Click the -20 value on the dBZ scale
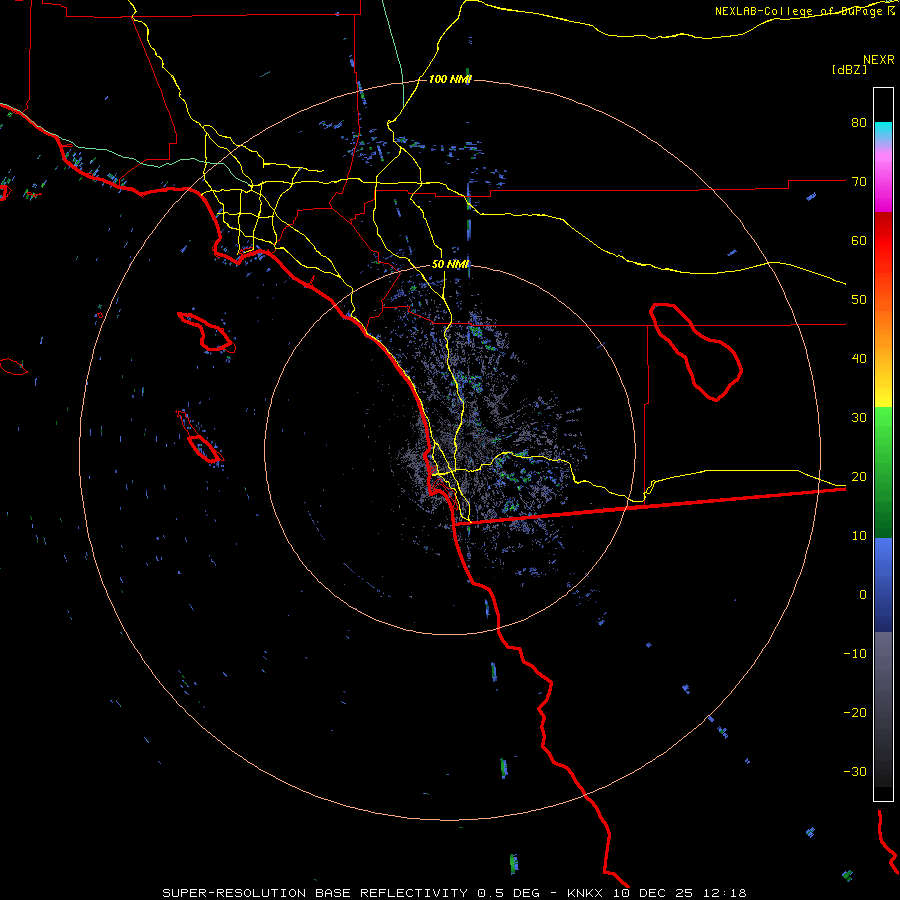This screenshot has width=900, height=900. tap(855, 712)
